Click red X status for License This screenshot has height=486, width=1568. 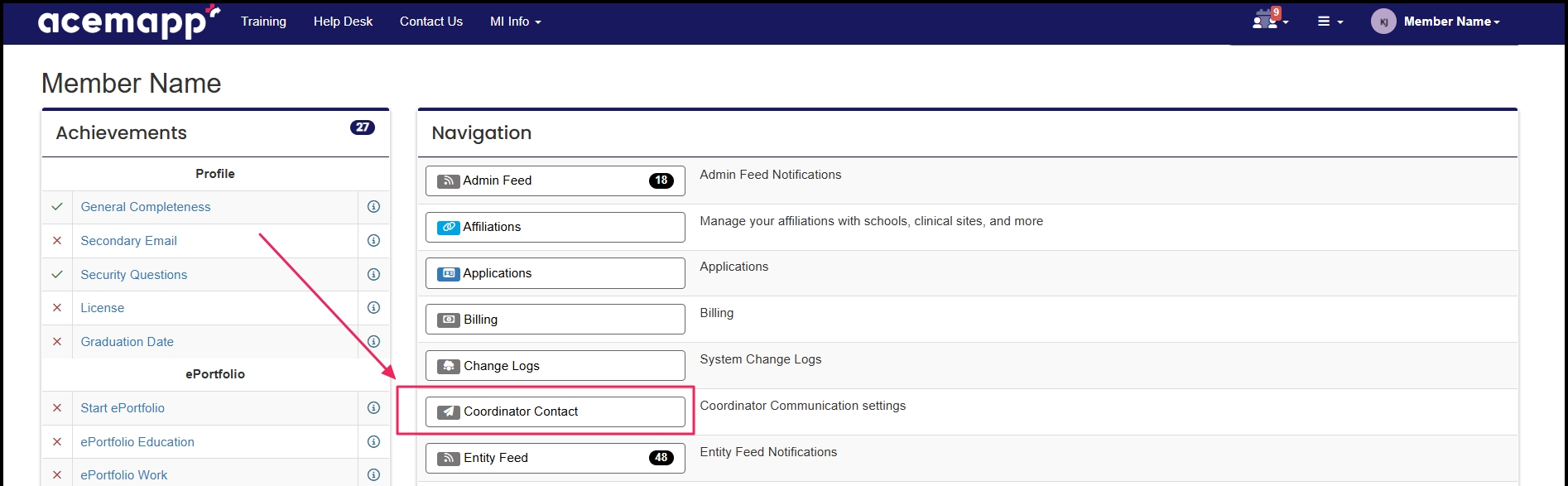[57, 308]
